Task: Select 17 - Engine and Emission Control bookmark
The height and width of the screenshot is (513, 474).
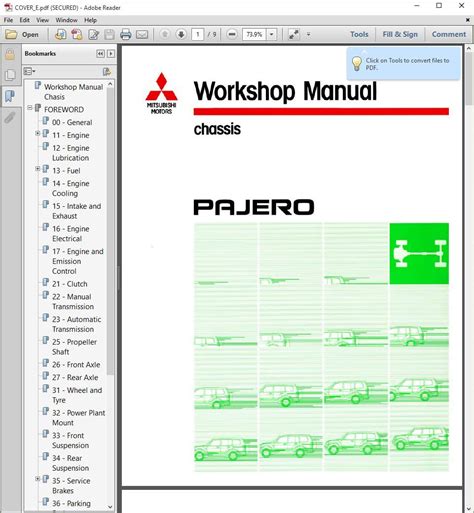Action: point(78,261)
